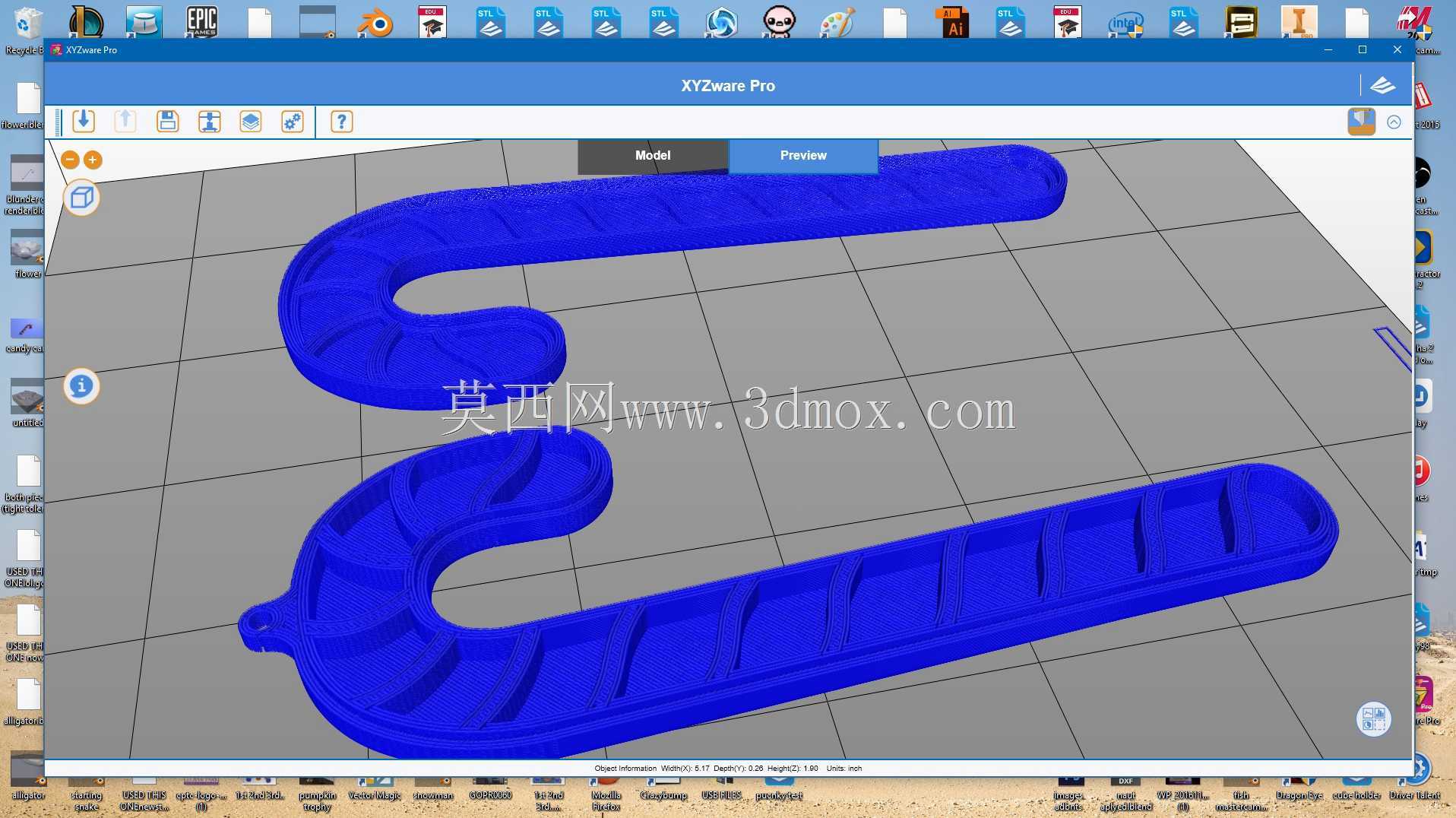The width and height of the screenshot is (1456, 818).
Task: Switch to the Model tab
Action: [653, 156]
